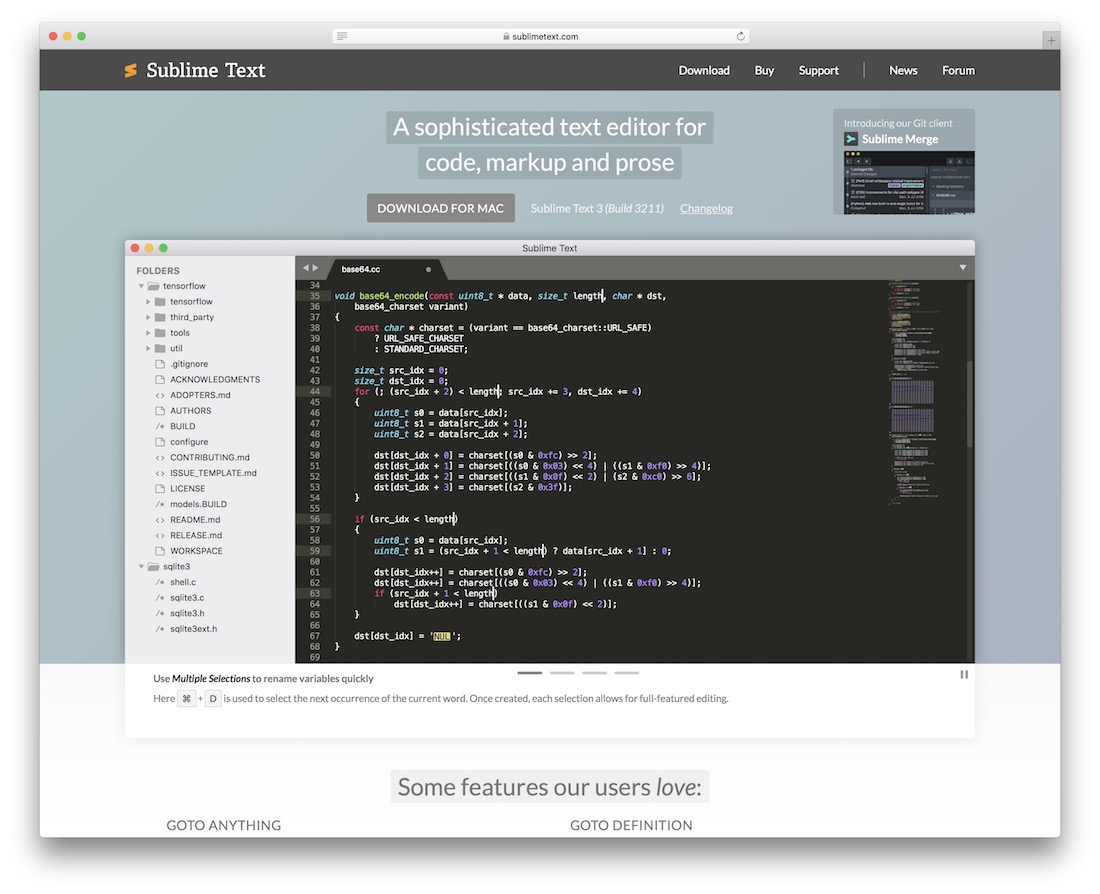Expand the third_party folder
The width and height of the screenshot is (1100, 894).
point(149,316)
